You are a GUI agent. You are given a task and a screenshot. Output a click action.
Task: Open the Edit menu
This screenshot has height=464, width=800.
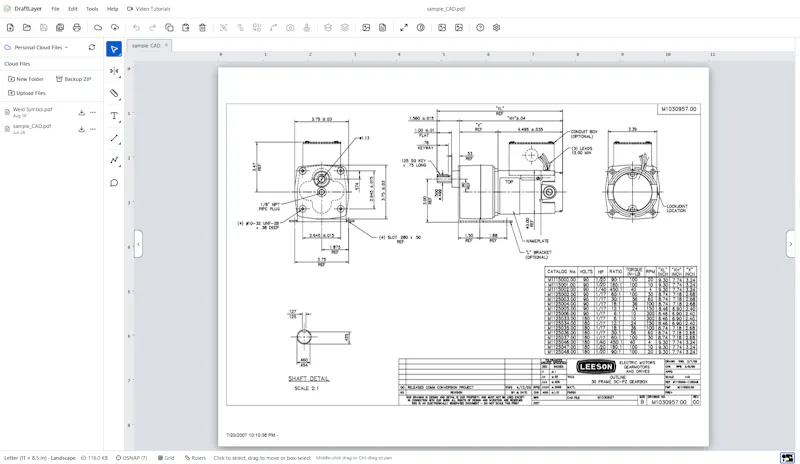[x=73, y=9]
